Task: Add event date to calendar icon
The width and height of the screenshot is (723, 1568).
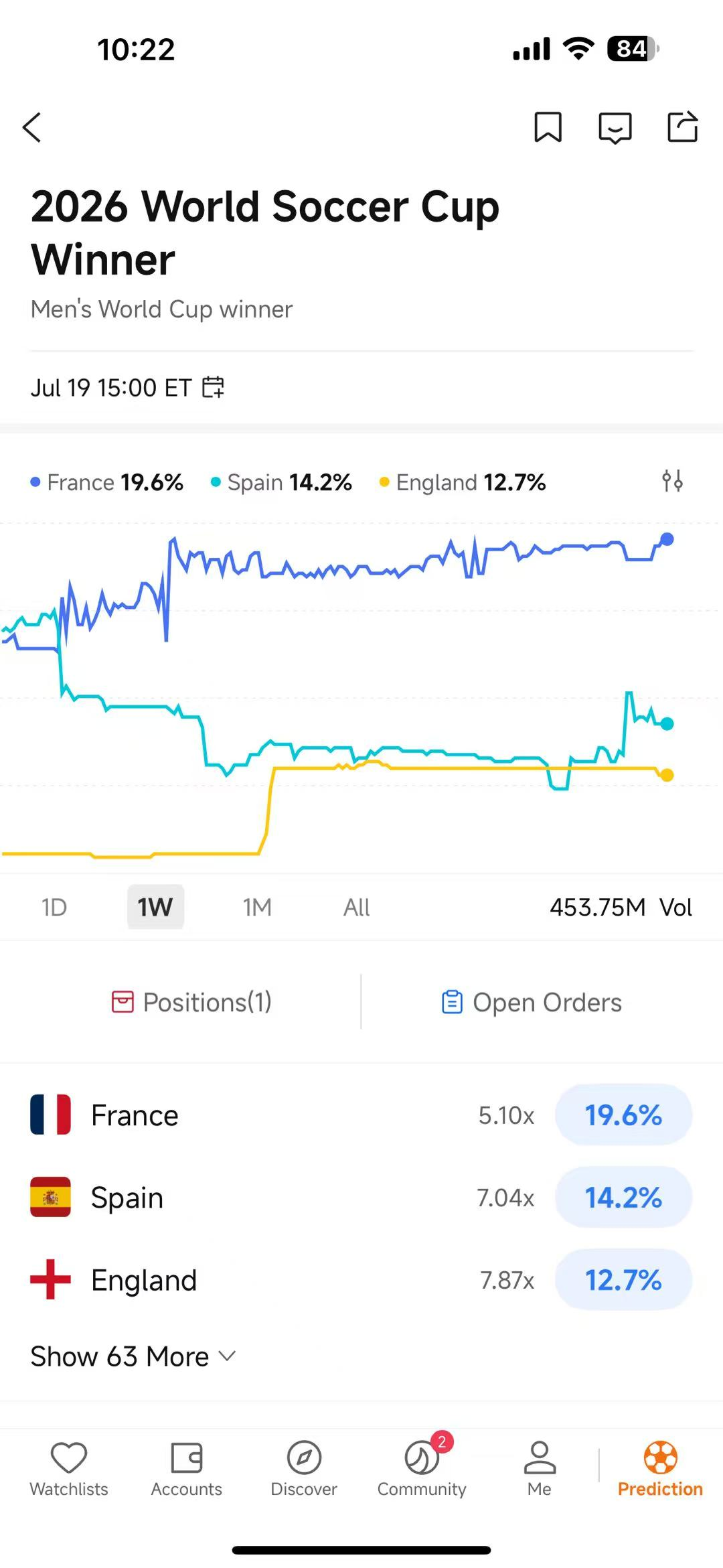Action: pos(214,387)
